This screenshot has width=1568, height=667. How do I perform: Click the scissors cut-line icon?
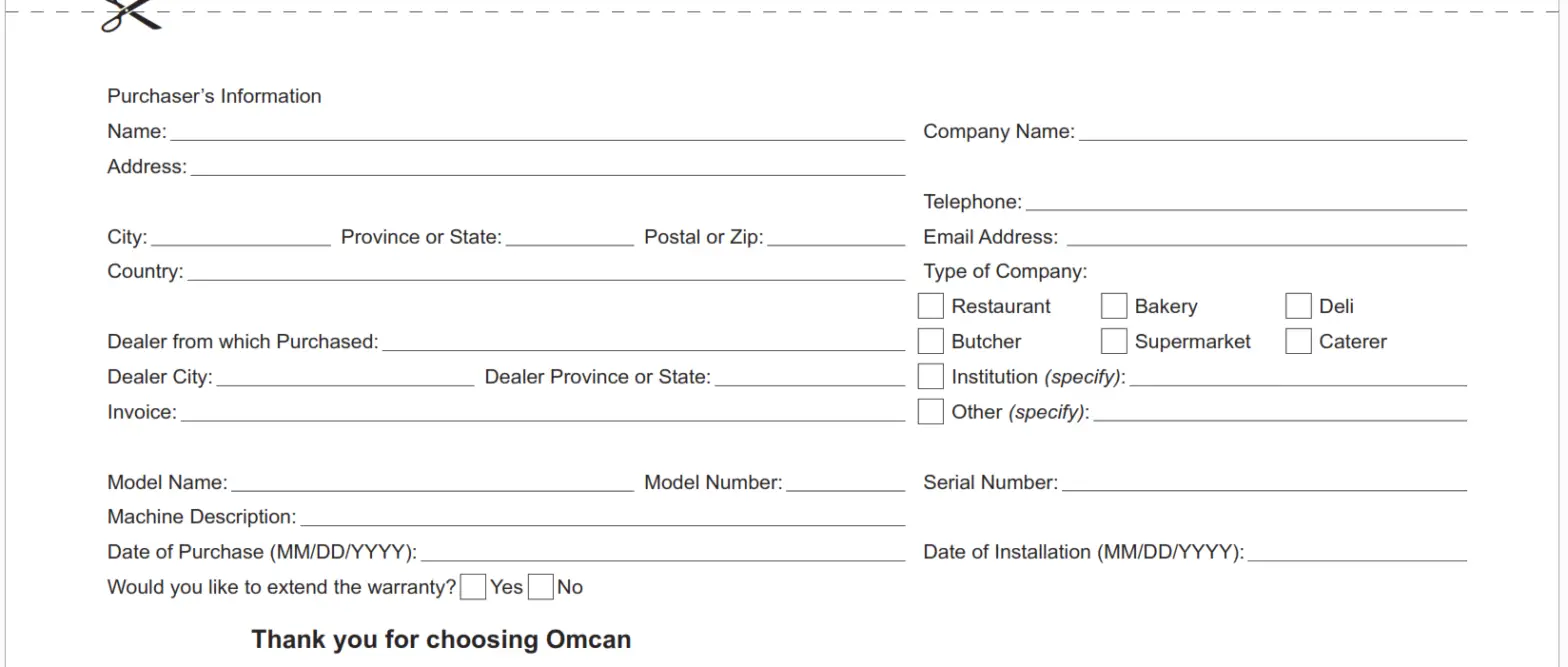point(130,15)
